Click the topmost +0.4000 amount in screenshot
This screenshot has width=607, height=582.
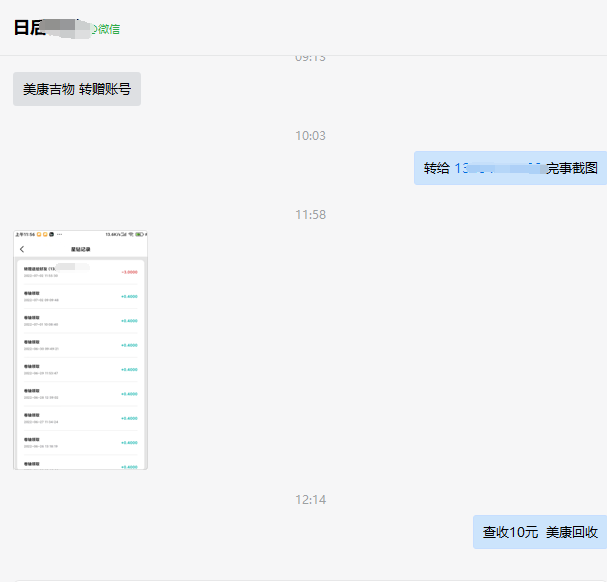tap(129, 296)
